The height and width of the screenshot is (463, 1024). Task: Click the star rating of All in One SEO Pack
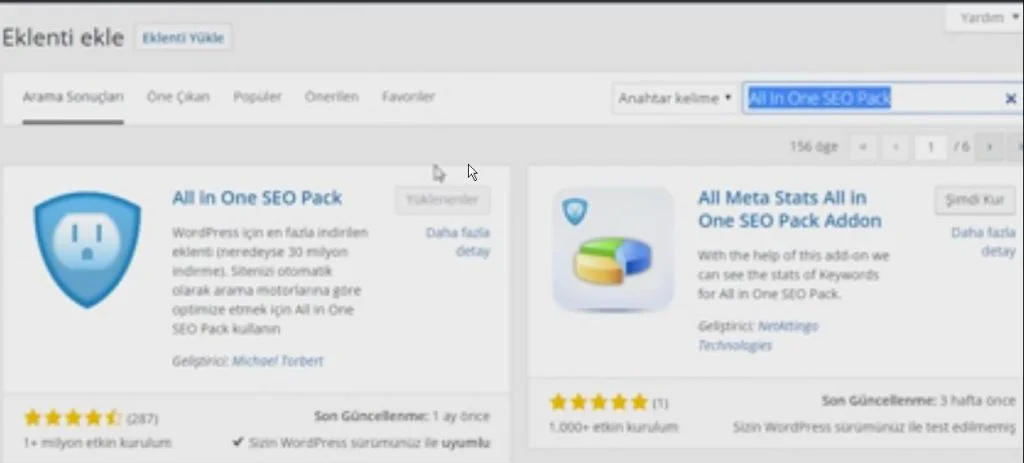coord(72,418)
